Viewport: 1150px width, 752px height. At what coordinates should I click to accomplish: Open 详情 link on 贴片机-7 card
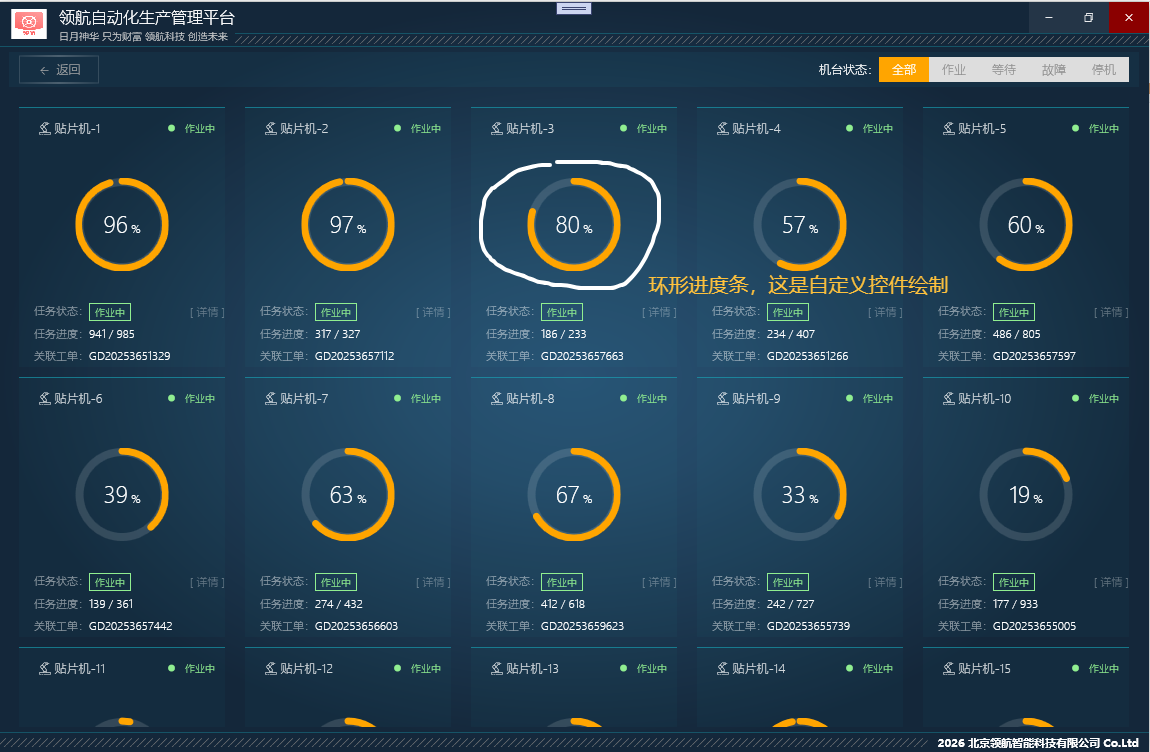click(x=433, y=583)
